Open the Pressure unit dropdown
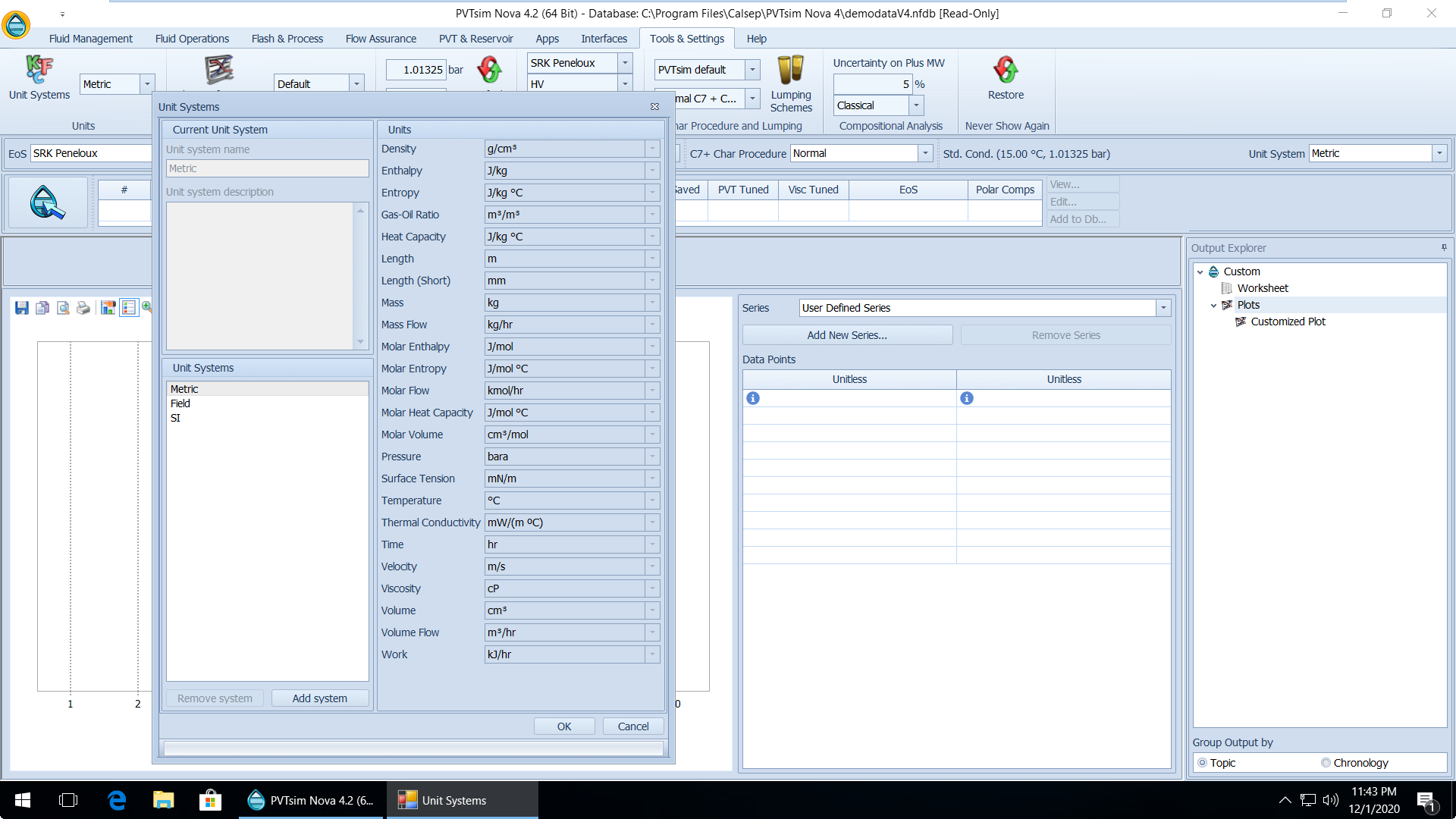1456x819 pixels. (x=652, y=457)
